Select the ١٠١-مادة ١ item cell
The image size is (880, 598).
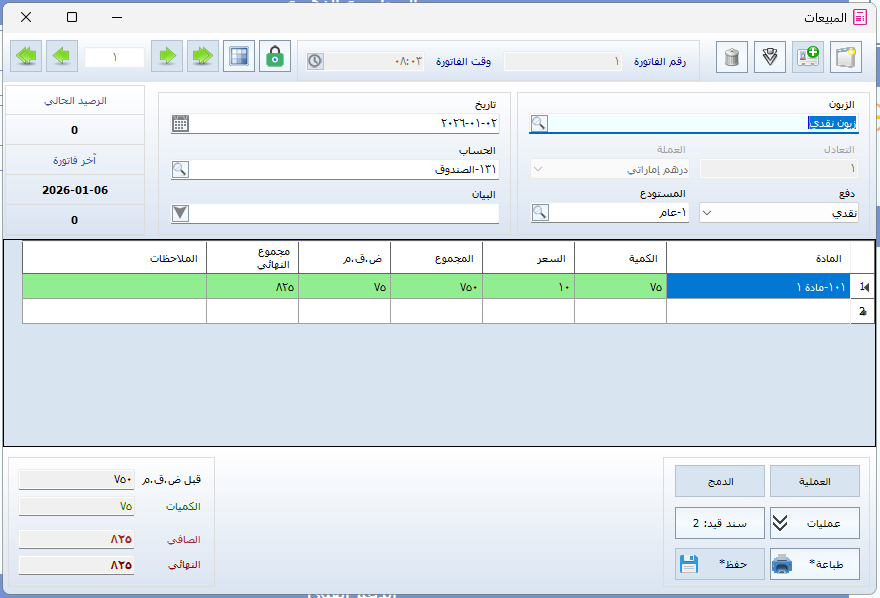click(757, 287)
